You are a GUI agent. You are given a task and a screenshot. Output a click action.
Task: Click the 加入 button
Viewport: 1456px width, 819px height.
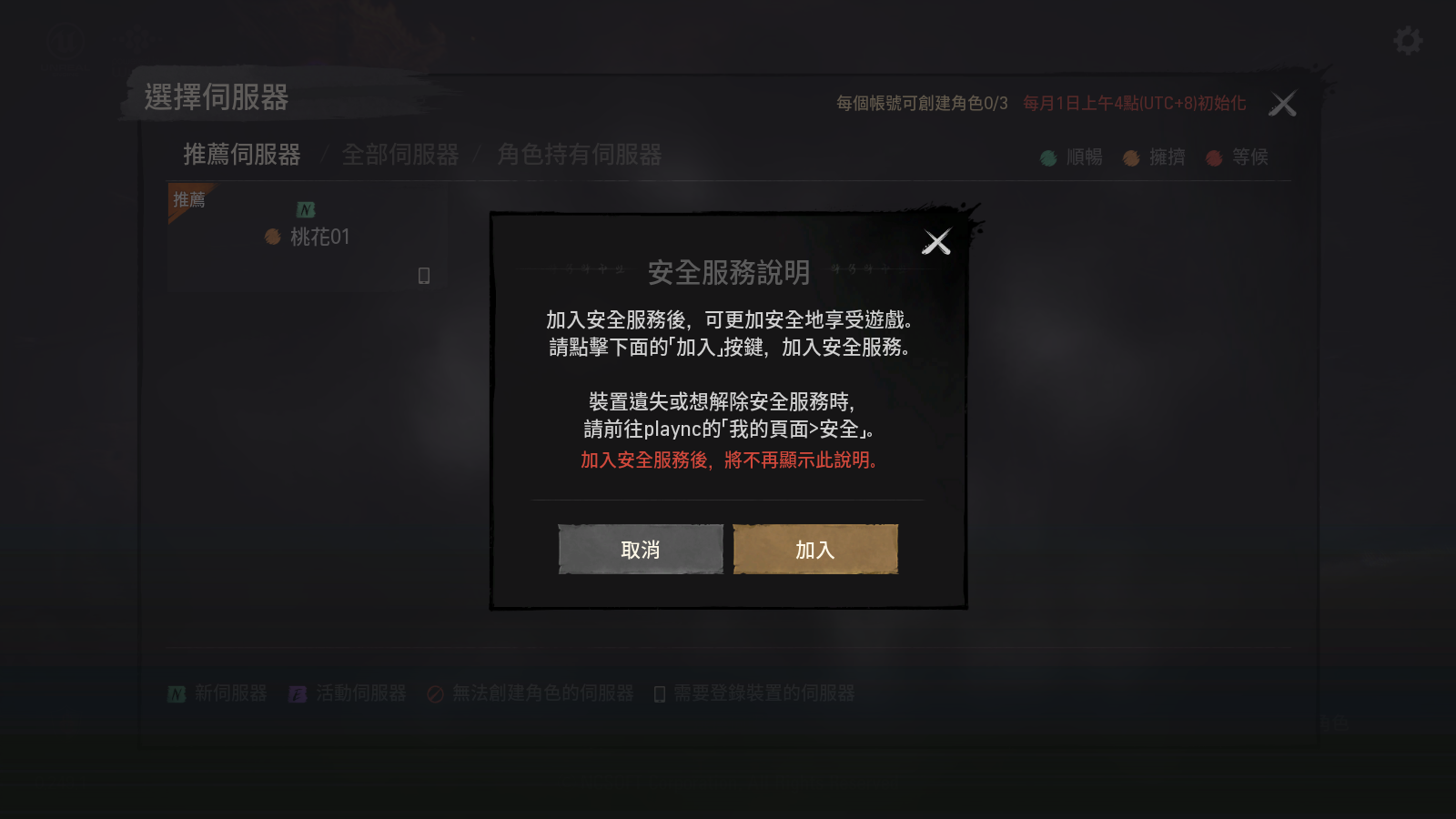pos(815,549)
